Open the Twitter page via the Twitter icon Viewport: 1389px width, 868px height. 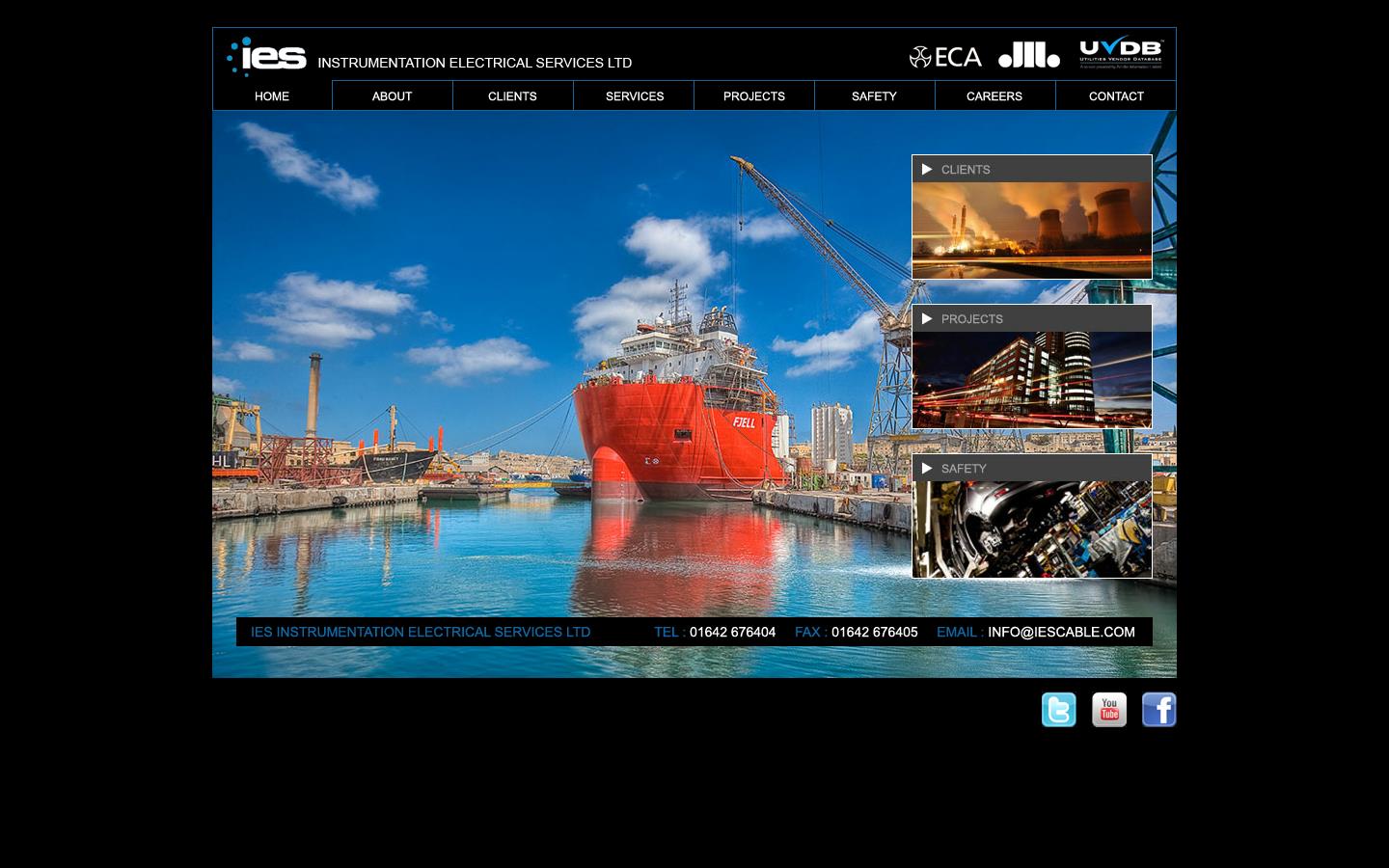coord(1058,710)
